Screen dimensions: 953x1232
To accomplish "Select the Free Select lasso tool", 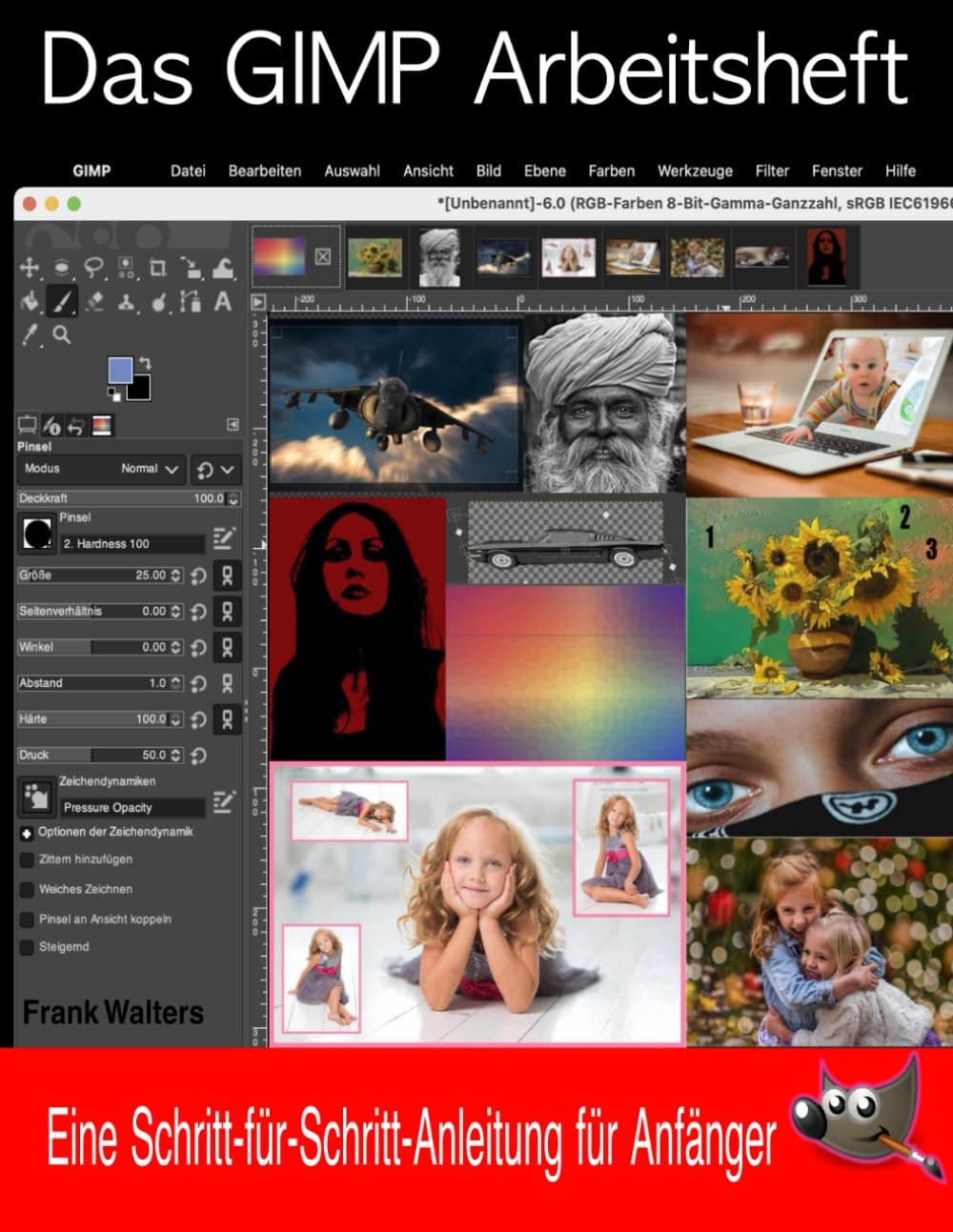I will (x=93, y=267).
